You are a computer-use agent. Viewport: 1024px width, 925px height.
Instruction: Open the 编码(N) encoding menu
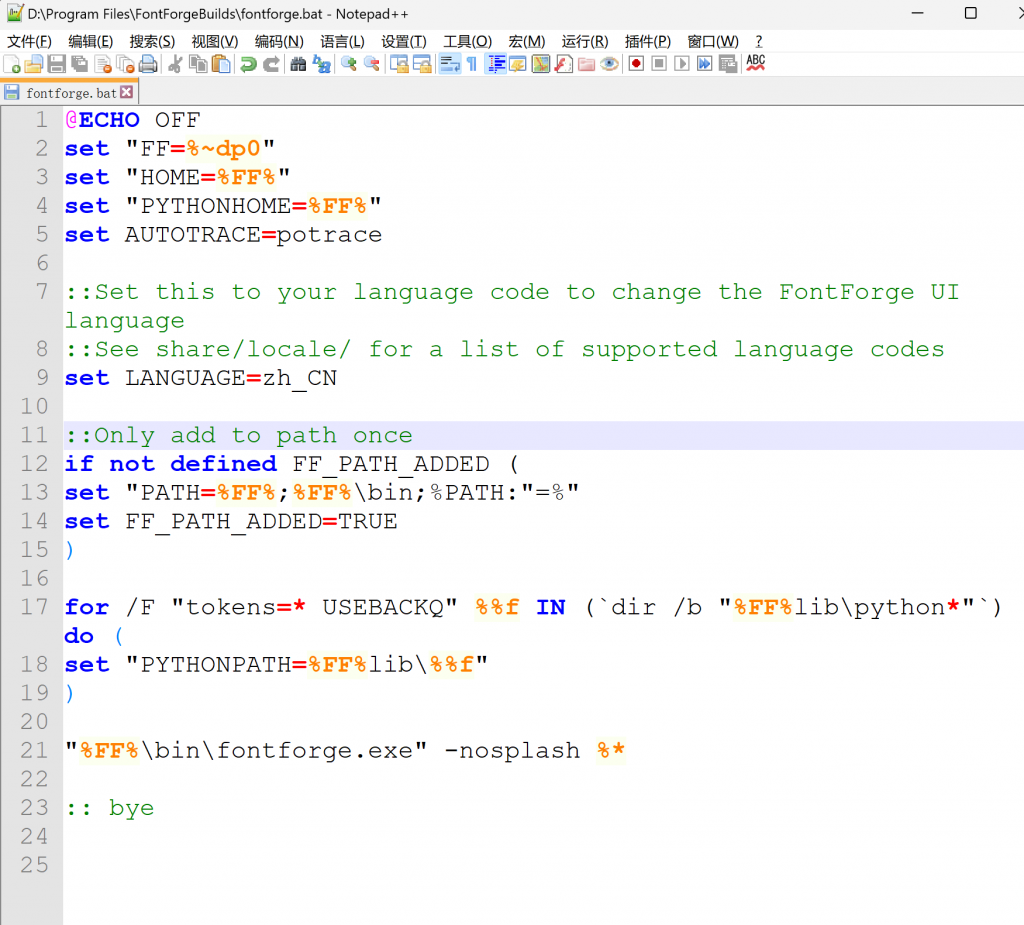pyautogui.click(x=279, y=41)
